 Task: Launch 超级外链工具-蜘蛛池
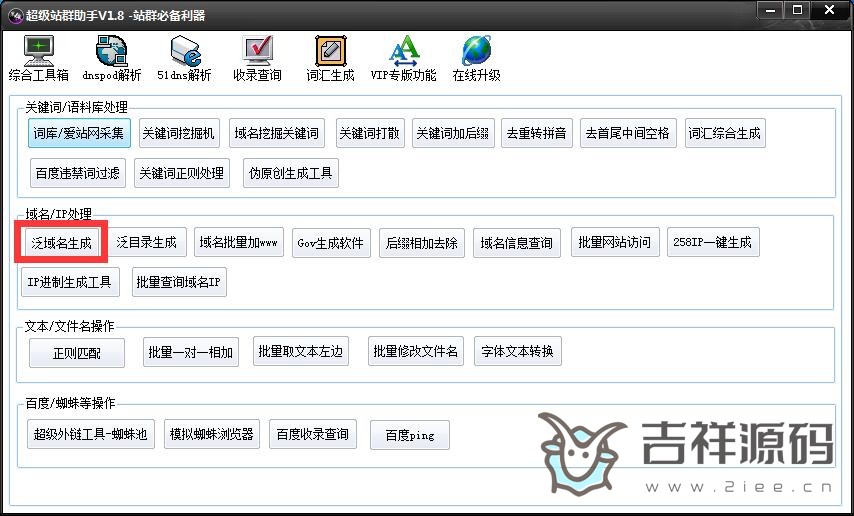(x=91, y=434)
